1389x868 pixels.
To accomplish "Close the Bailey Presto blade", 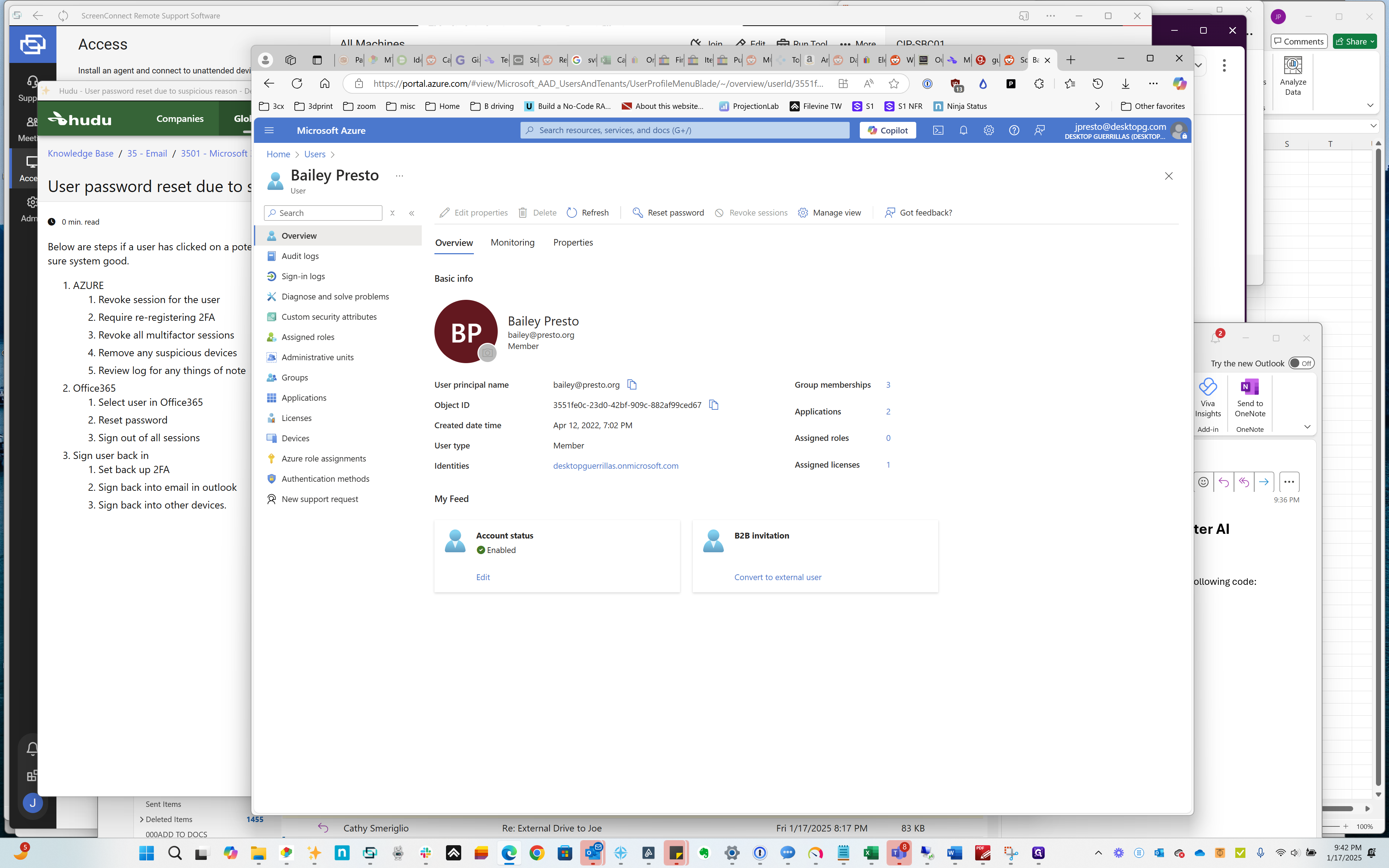I will (1169, 176).
